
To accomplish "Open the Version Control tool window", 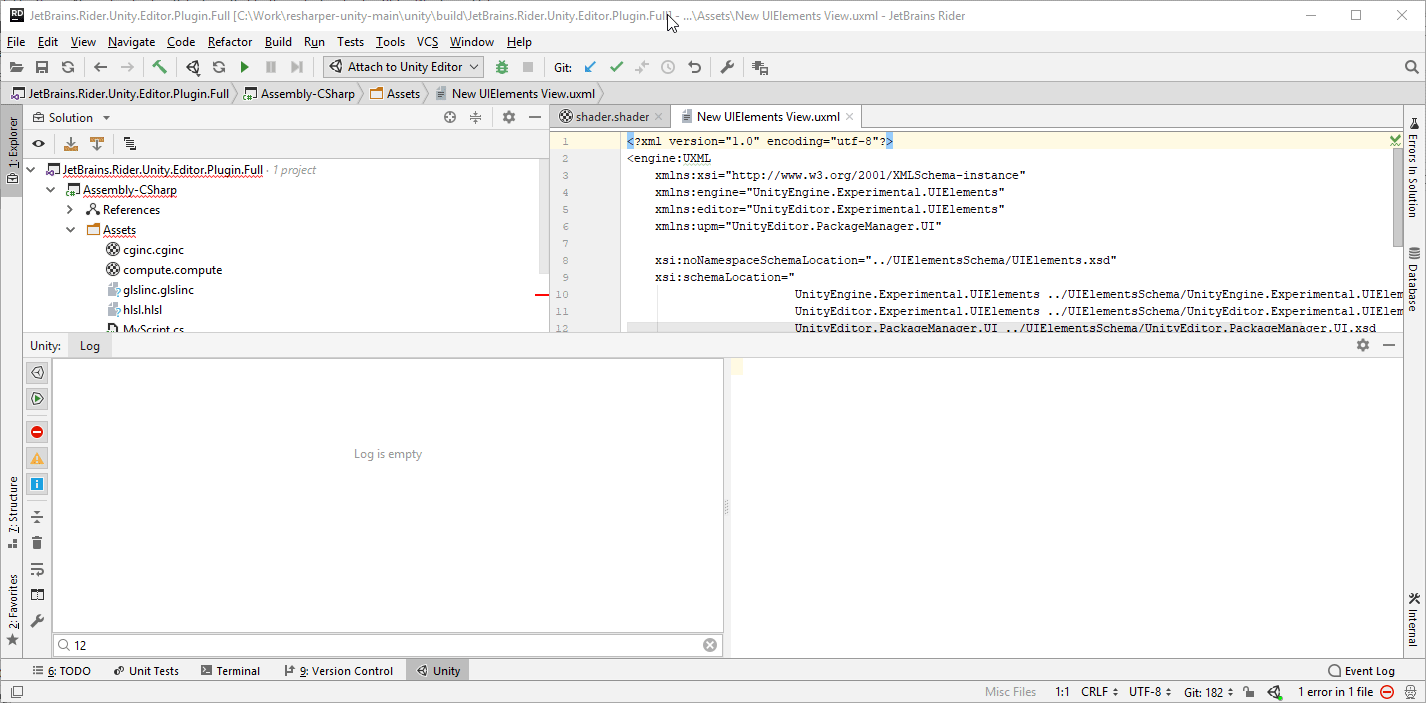I will coord(338,670).
